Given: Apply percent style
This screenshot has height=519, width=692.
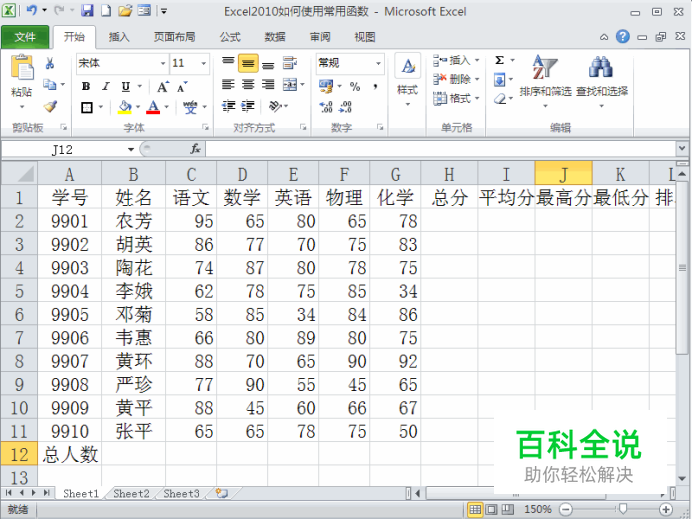Looking at the screenshot, I should click(x=355, y=86).
